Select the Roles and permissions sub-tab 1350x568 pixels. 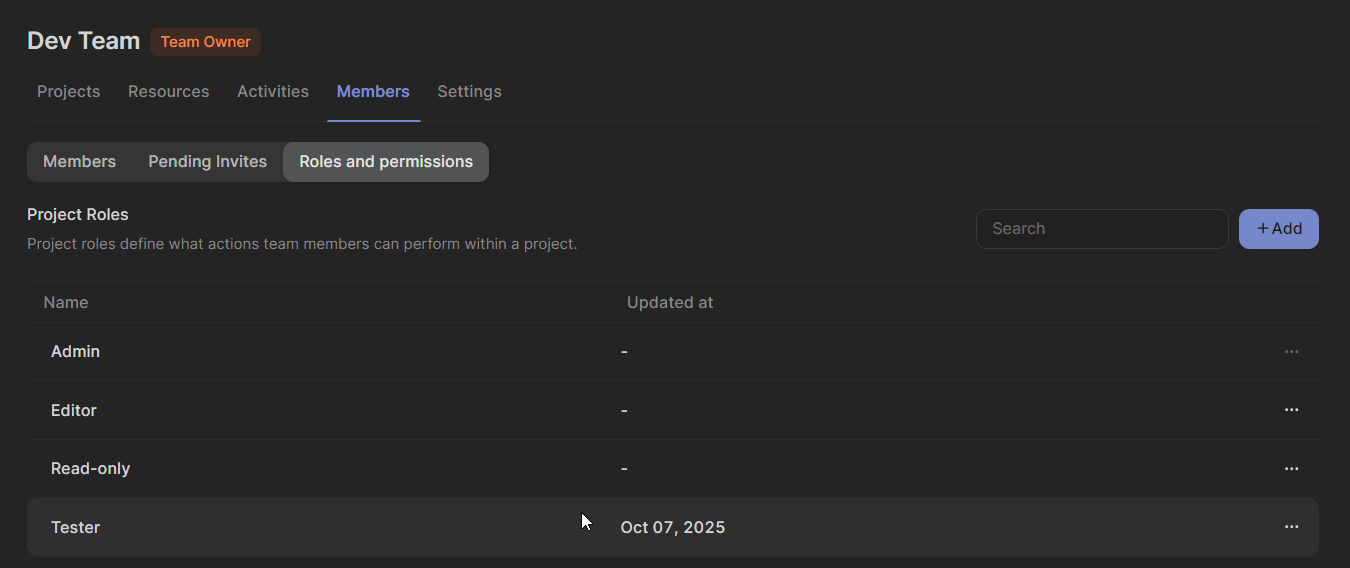pyautogui.click(x=386, y=162)
